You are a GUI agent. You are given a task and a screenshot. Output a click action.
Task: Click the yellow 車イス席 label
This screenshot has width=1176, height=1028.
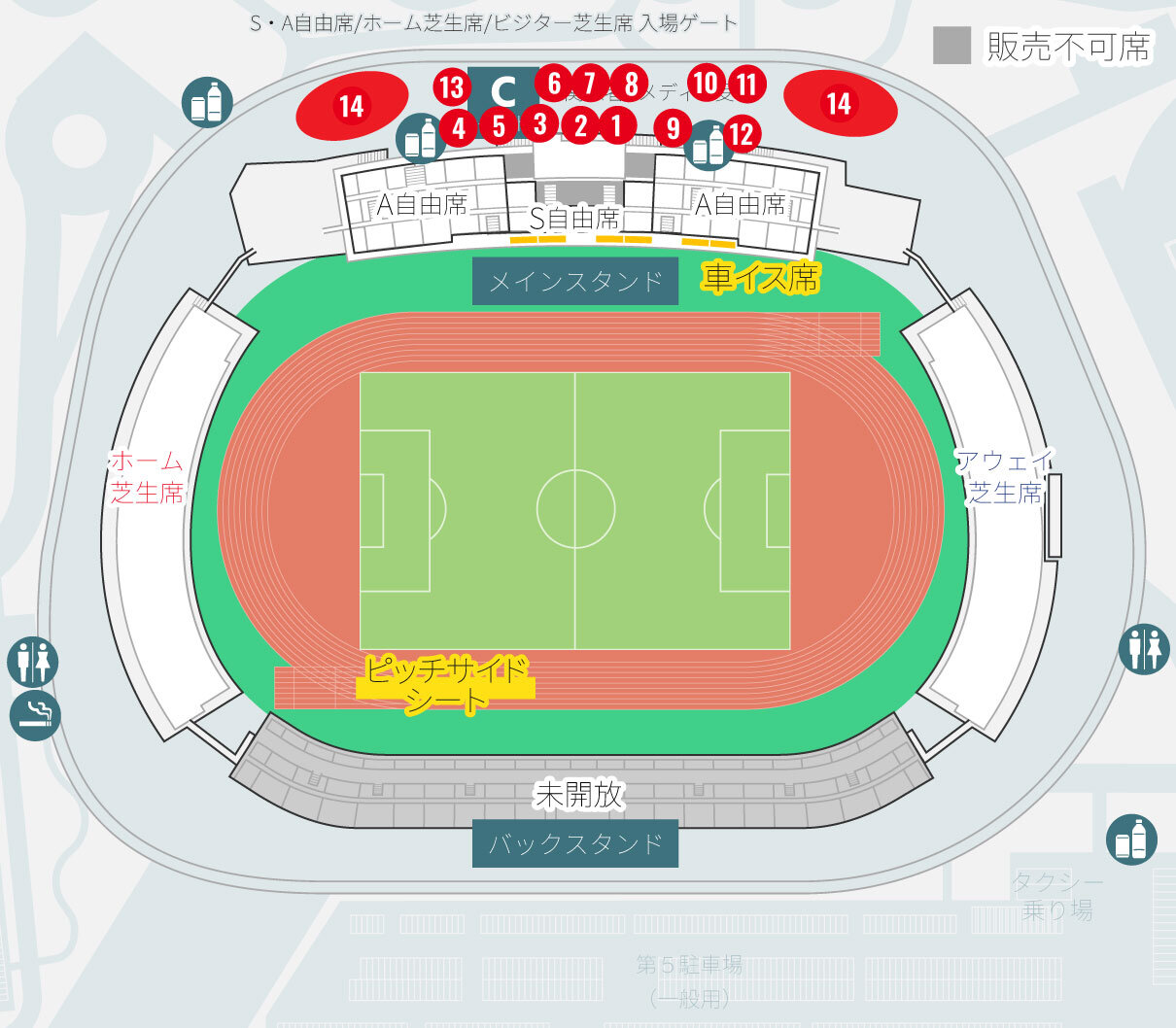click(x=762, y=279)
